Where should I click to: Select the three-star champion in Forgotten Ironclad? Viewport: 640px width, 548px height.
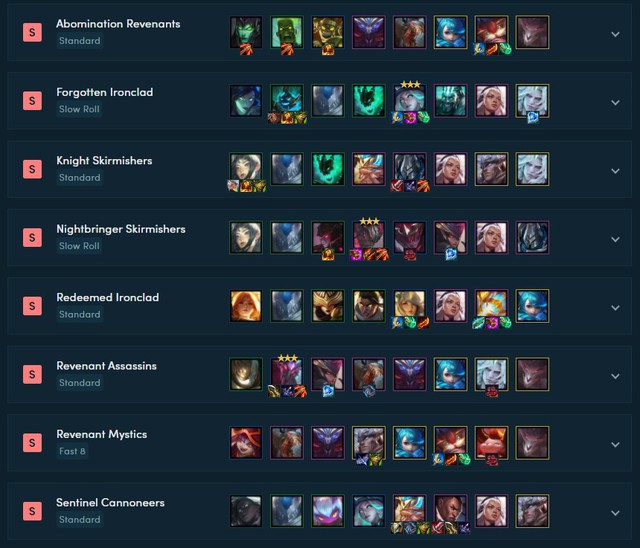click(x=410, y=101)
